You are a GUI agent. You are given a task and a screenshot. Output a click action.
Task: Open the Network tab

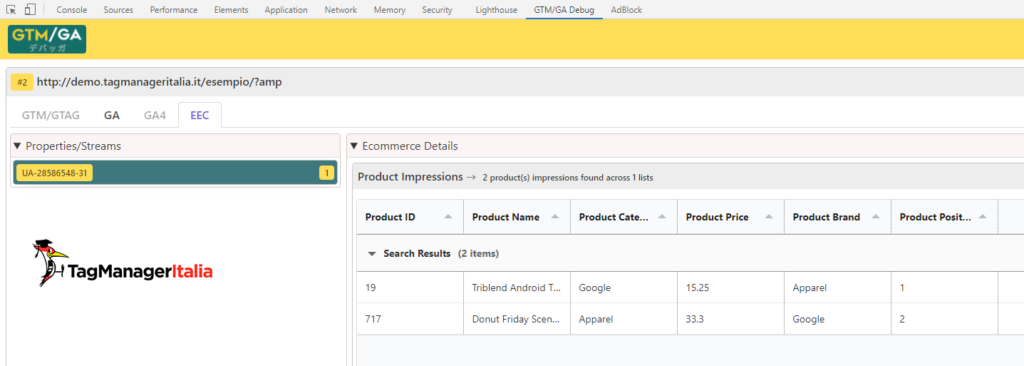(341, 10)
